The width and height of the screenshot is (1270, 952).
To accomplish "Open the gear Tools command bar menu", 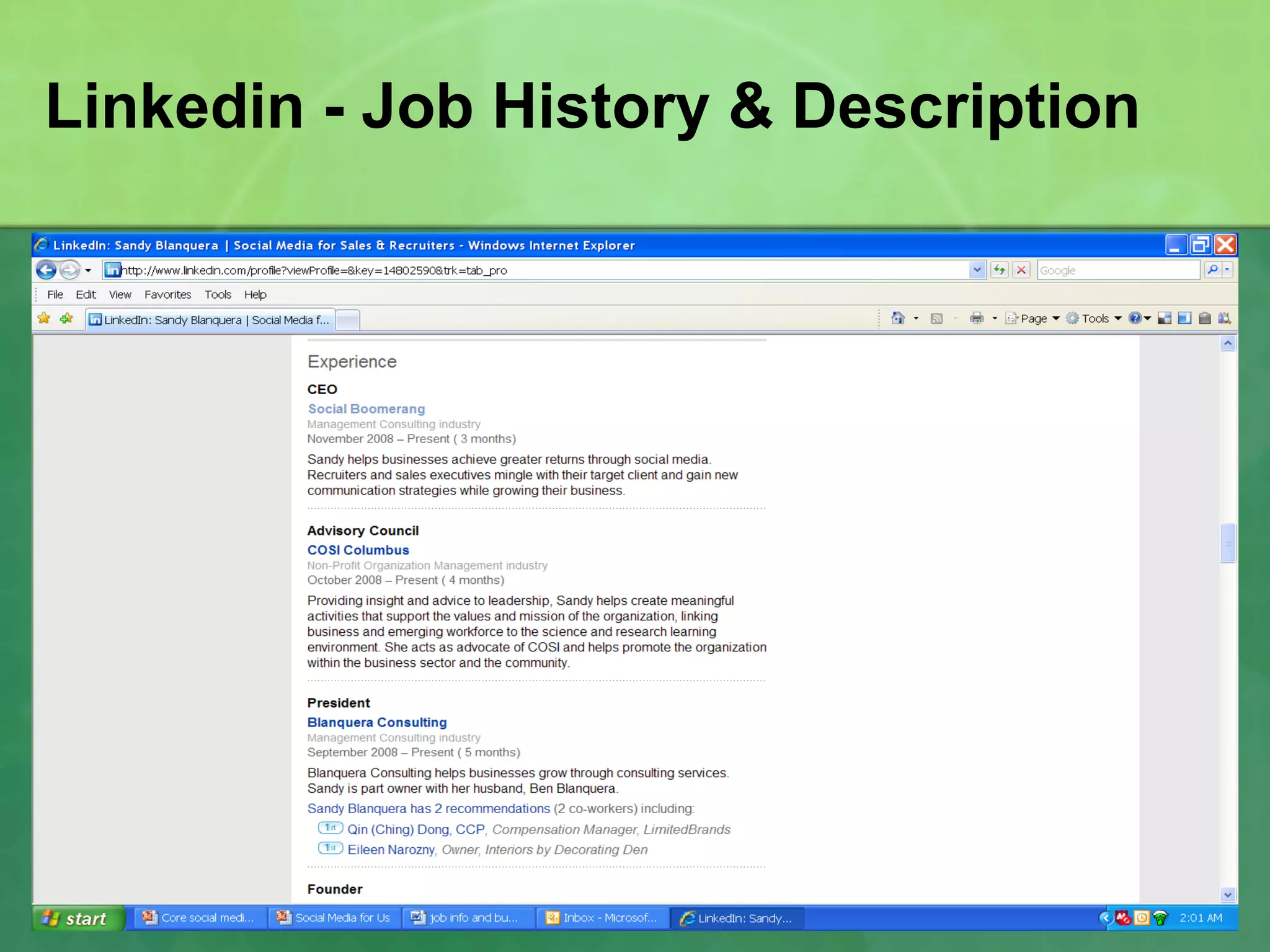I will tap(1094, 319).
